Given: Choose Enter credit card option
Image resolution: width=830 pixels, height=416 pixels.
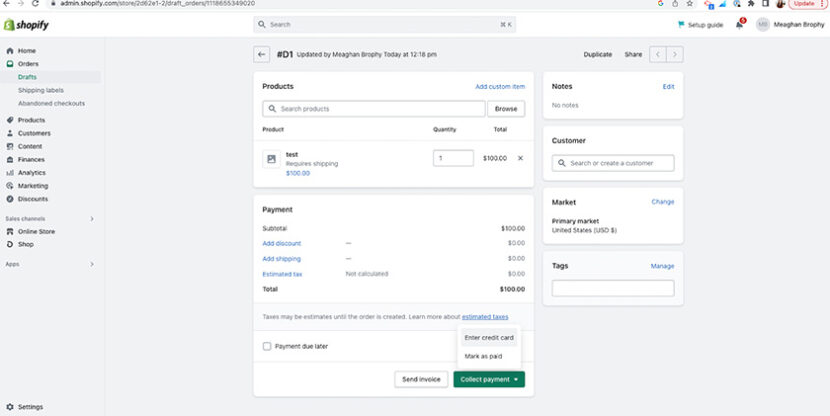Looking at the screenshot, I should pos(489,338).
